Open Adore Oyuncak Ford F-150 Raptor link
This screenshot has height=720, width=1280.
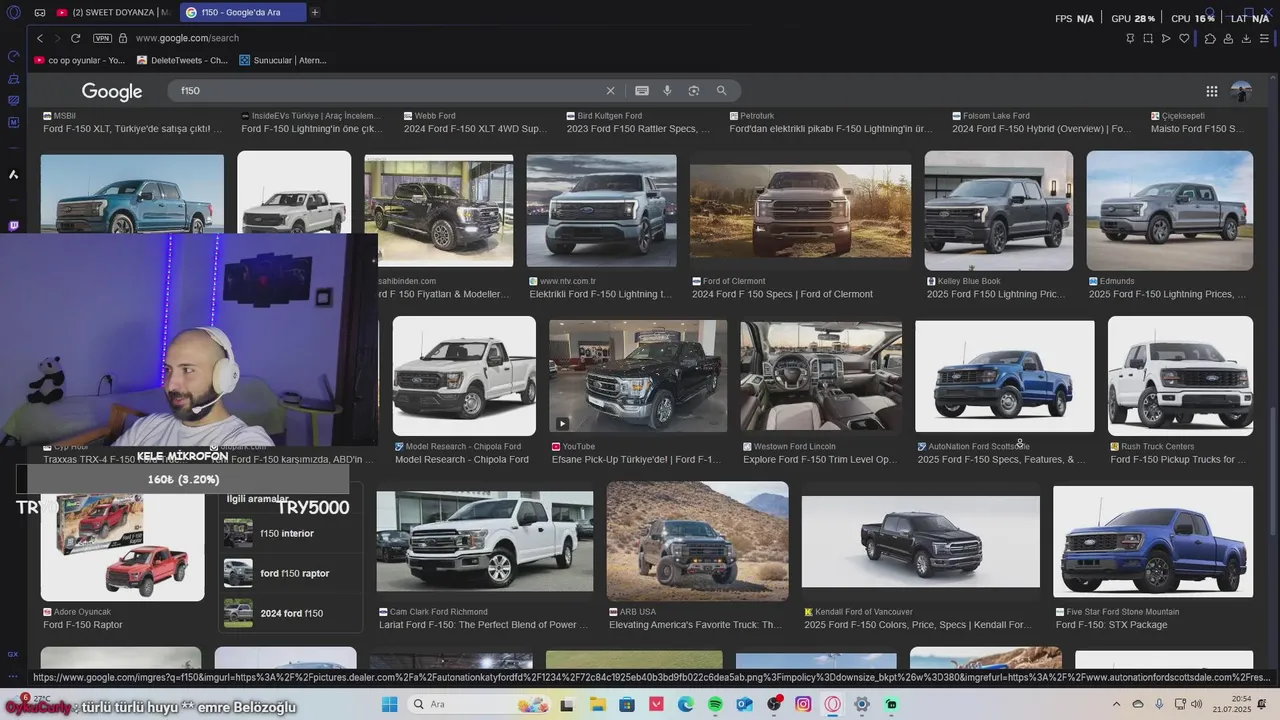[x=83, y=625]
